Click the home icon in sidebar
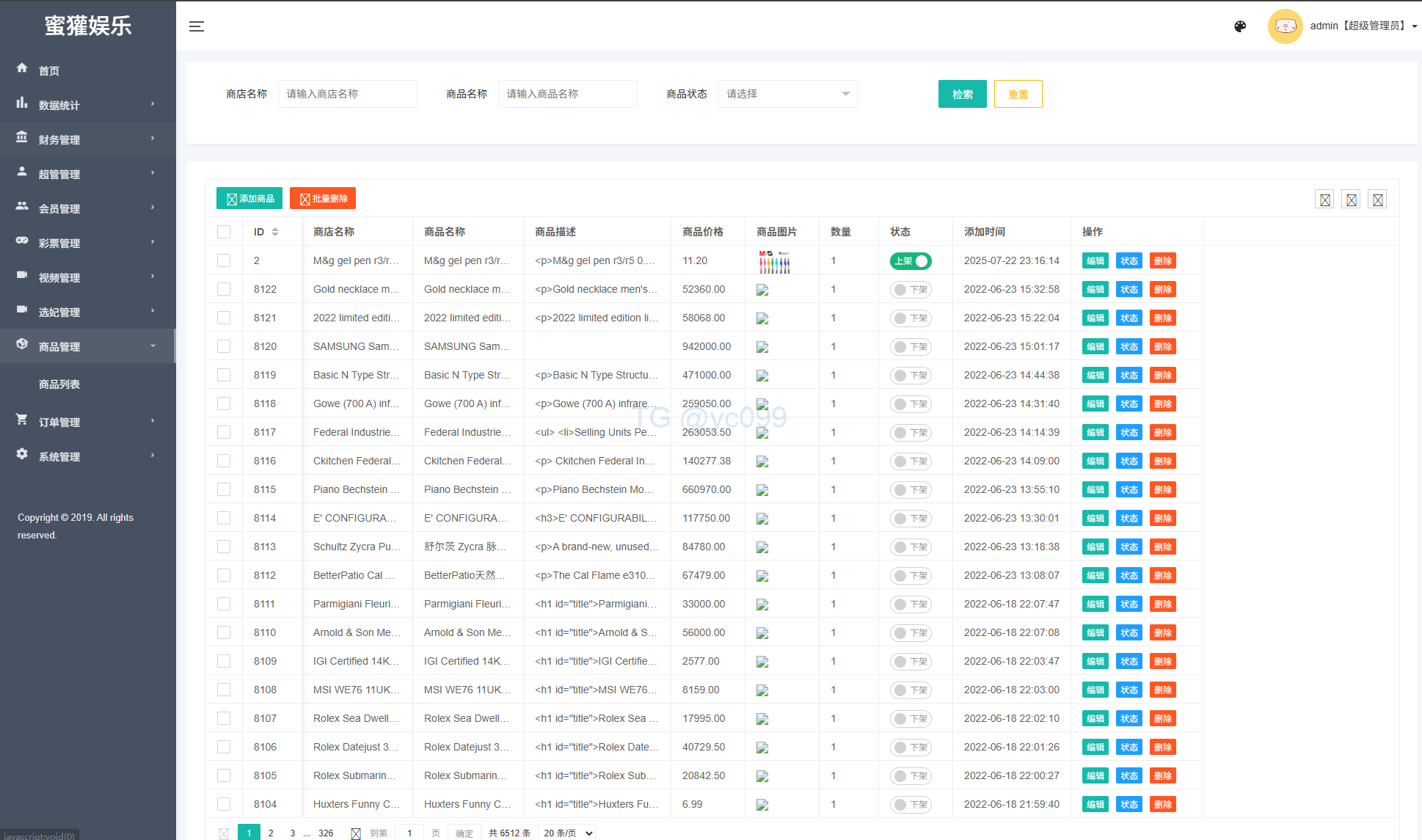This screenshot has width=1422, height=840. click(22, 68)
